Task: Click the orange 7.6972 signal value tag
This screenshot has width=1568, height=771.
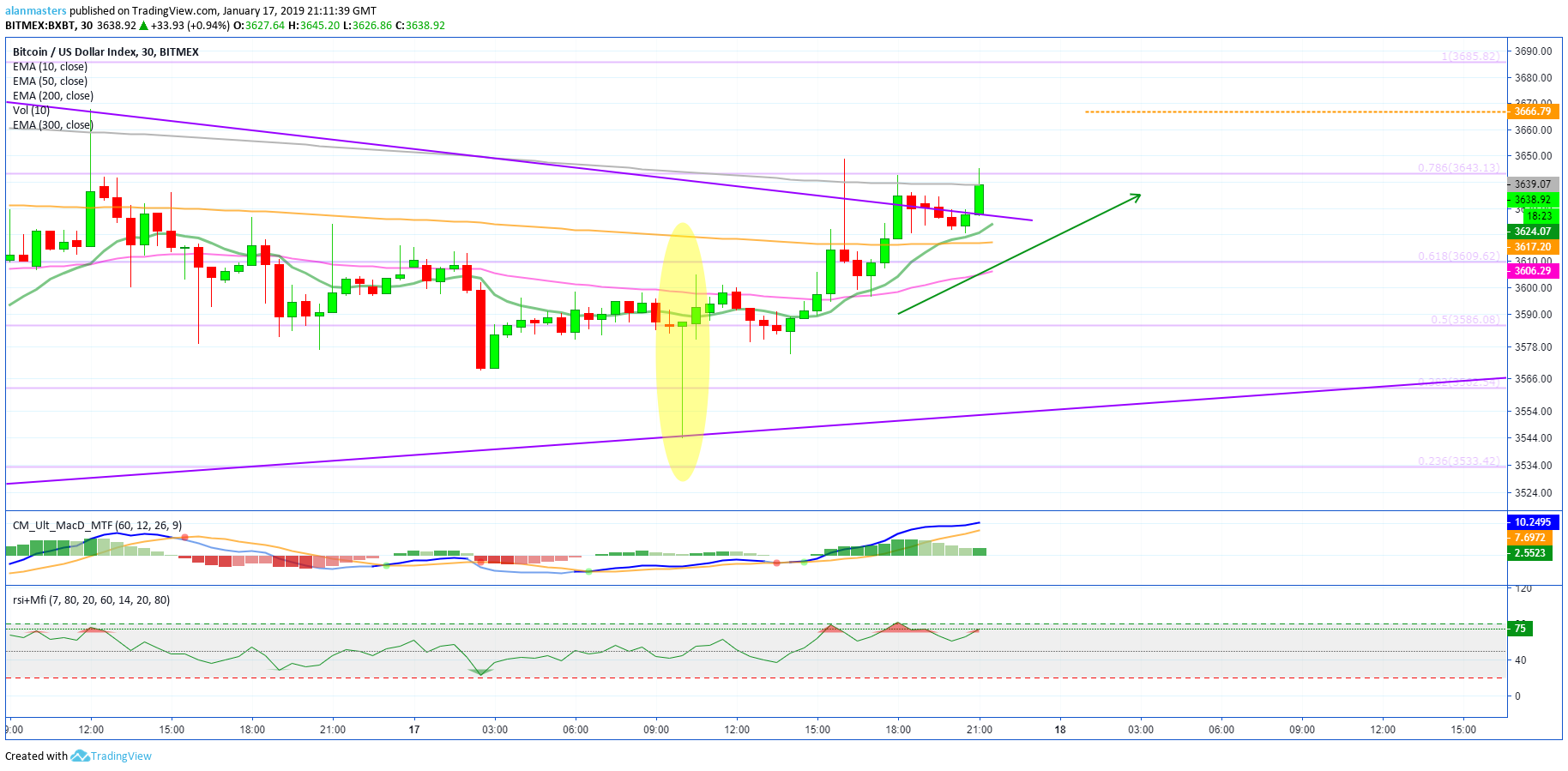Action: [x=1530, y=538]
